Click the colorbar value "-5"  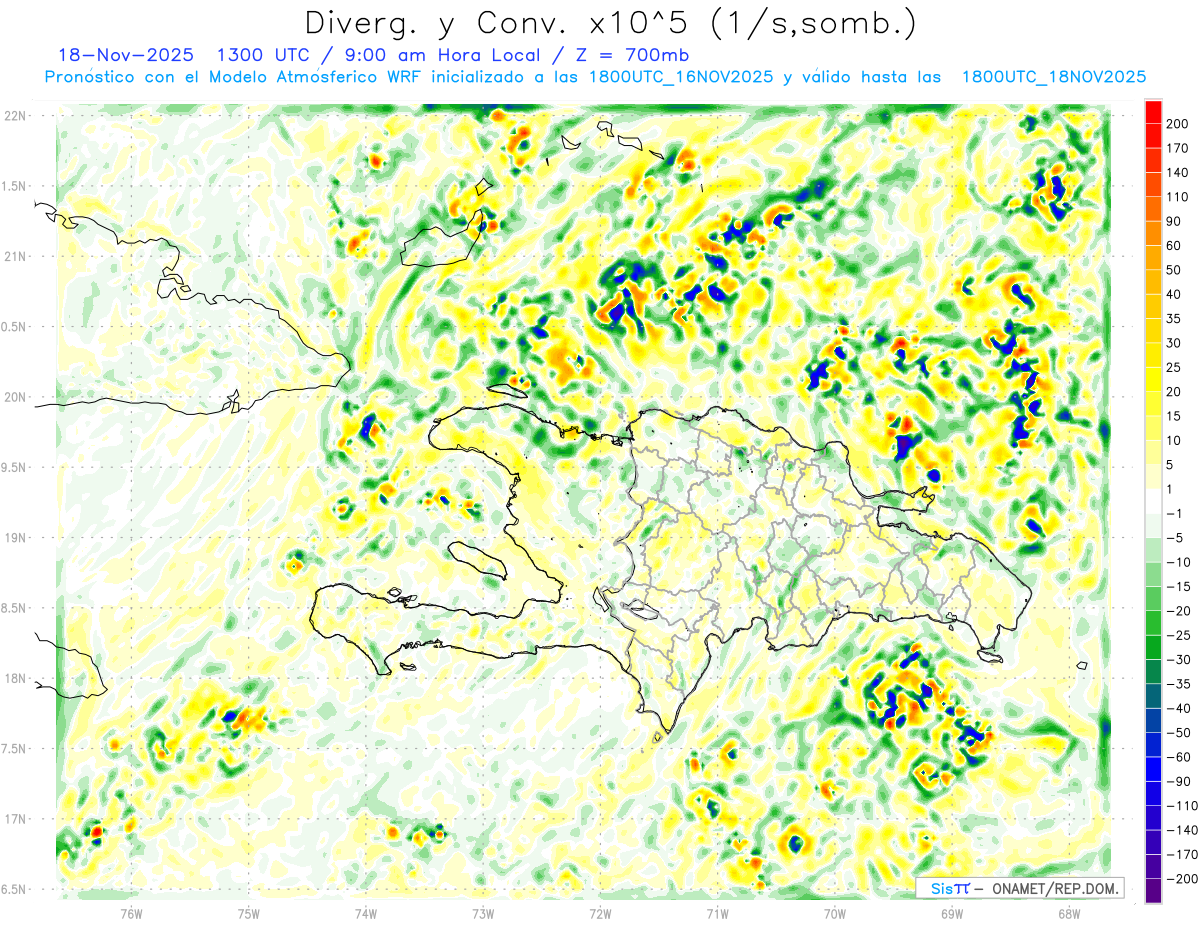(1174, 538)
